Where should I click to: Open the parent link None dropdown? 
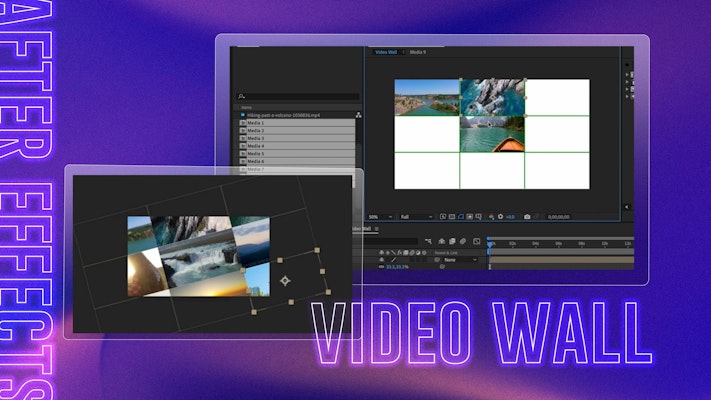click(458, 259)
